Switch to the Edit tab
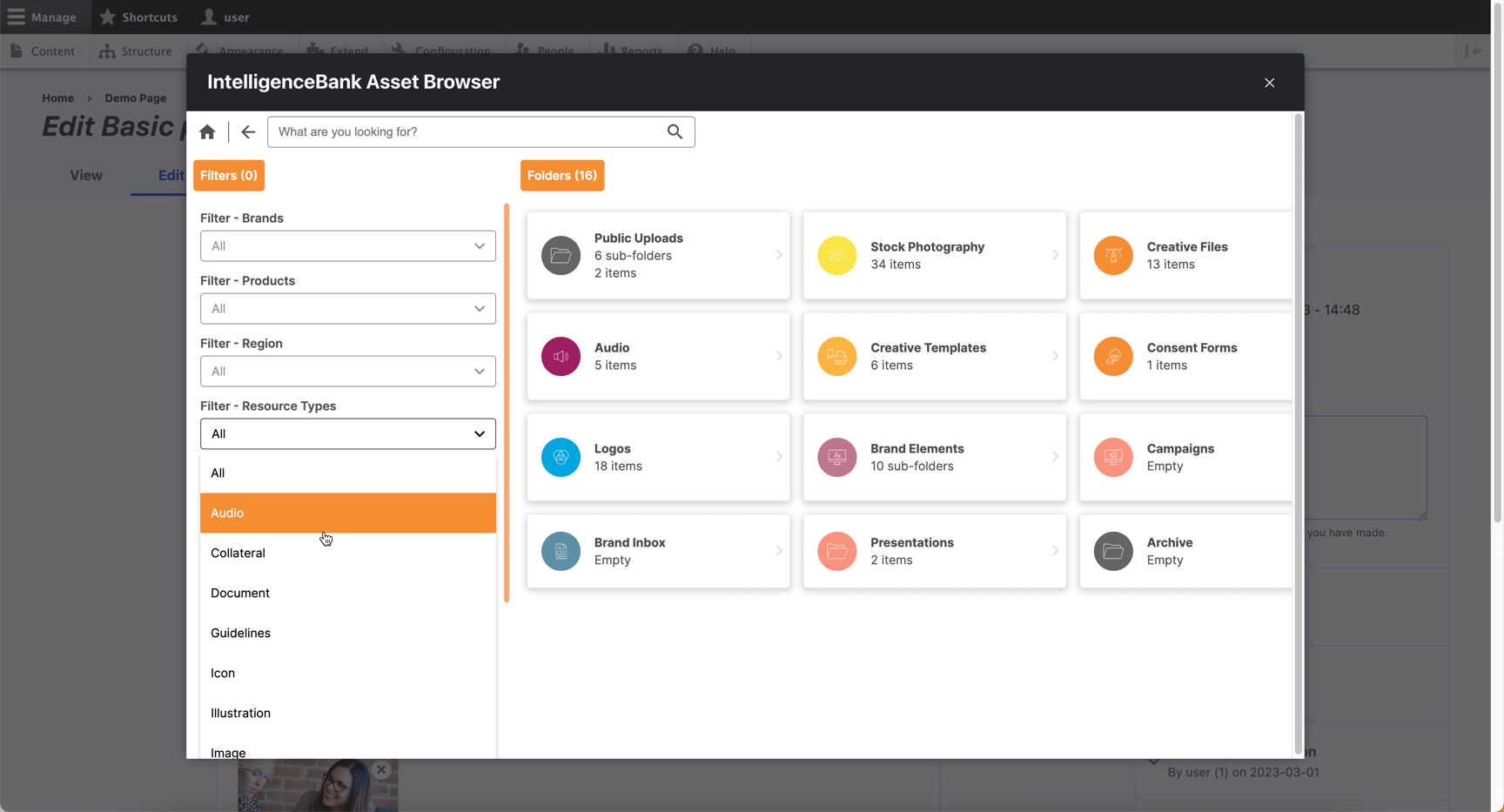This screenshot has width=1504, height=812. (x=171, y=176)
